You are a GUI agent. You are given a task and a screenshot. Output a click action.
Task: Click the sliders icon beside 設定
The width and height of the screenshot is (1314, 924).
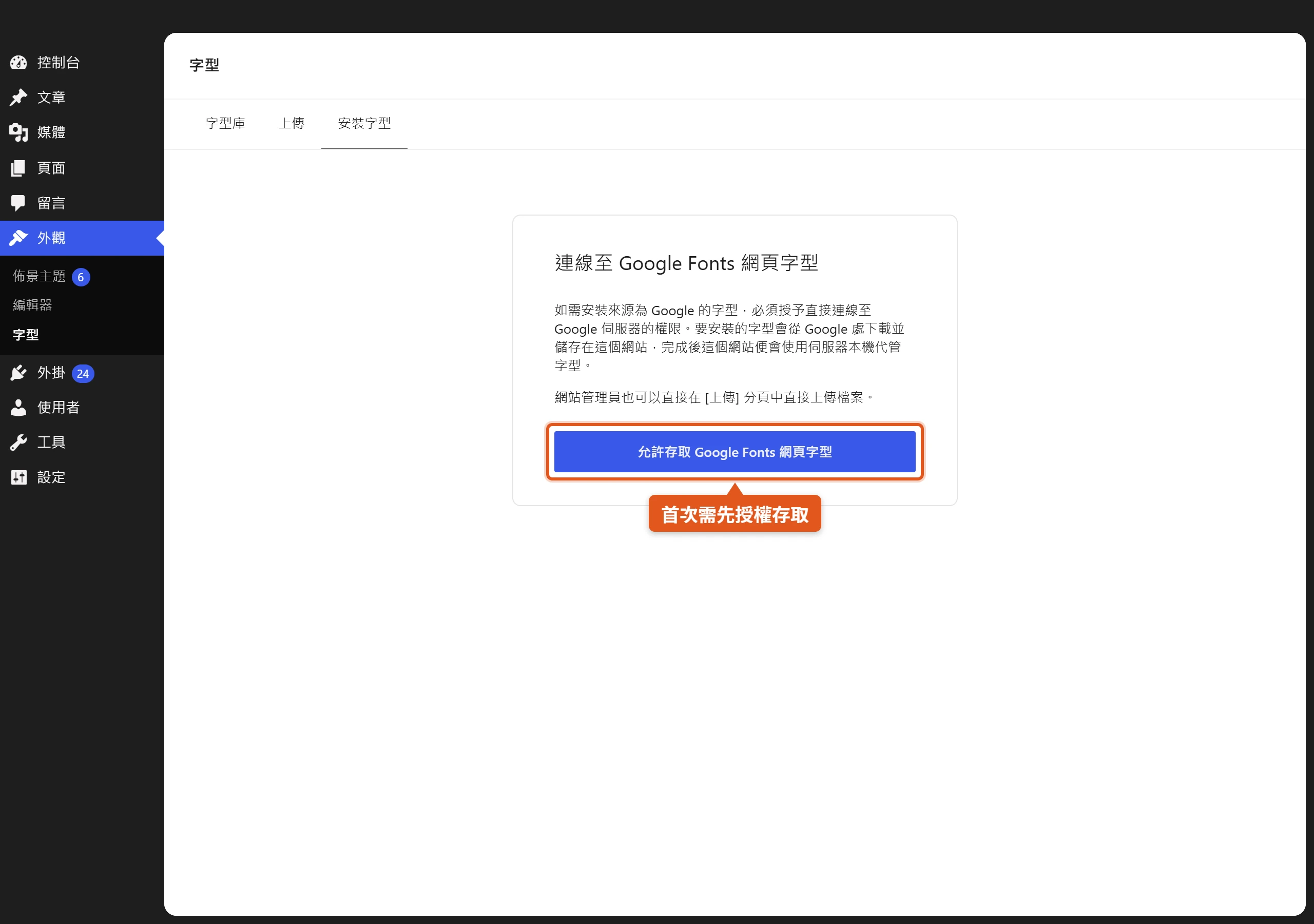[18, 477]
